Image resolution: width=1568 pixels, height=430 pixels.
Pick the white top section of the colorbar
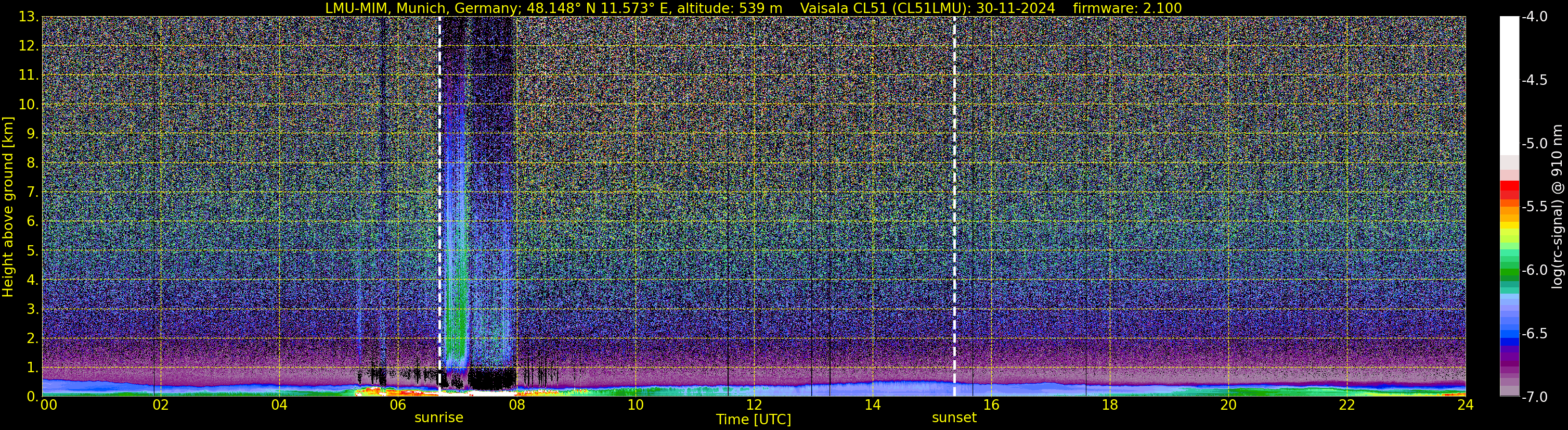pyautogui.click(x=1509, y=85)
